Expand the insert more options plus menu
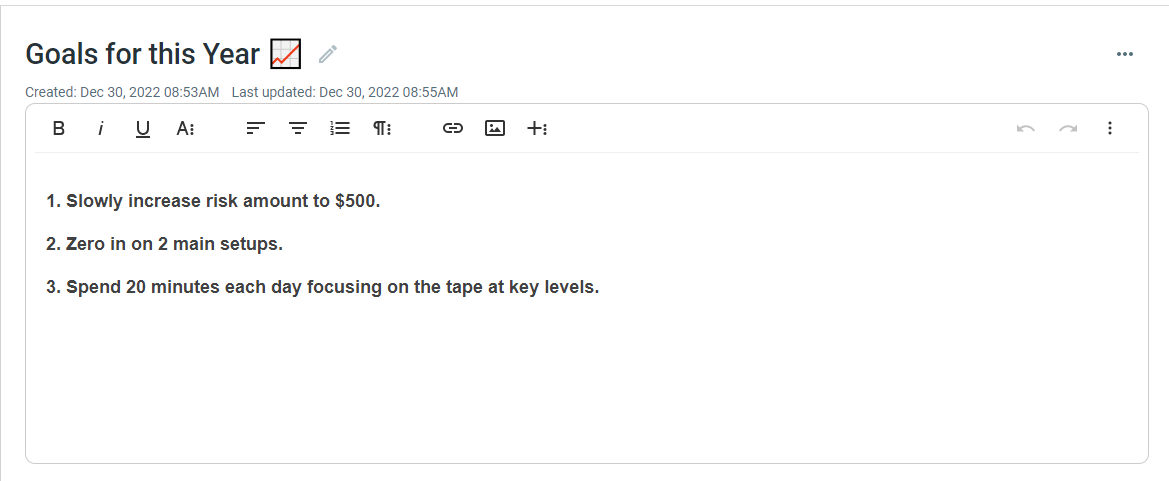The image size is (1169, 481). point(537,128)
